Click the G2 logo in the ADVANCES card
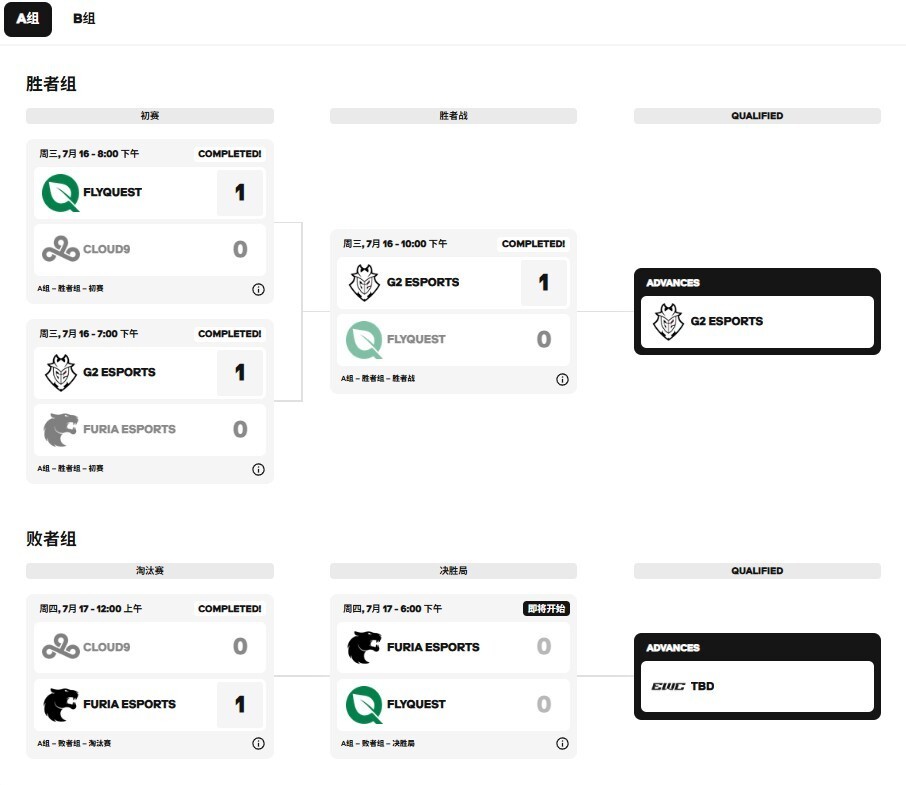Screen dimensions: 906x785 click(667, 322)
